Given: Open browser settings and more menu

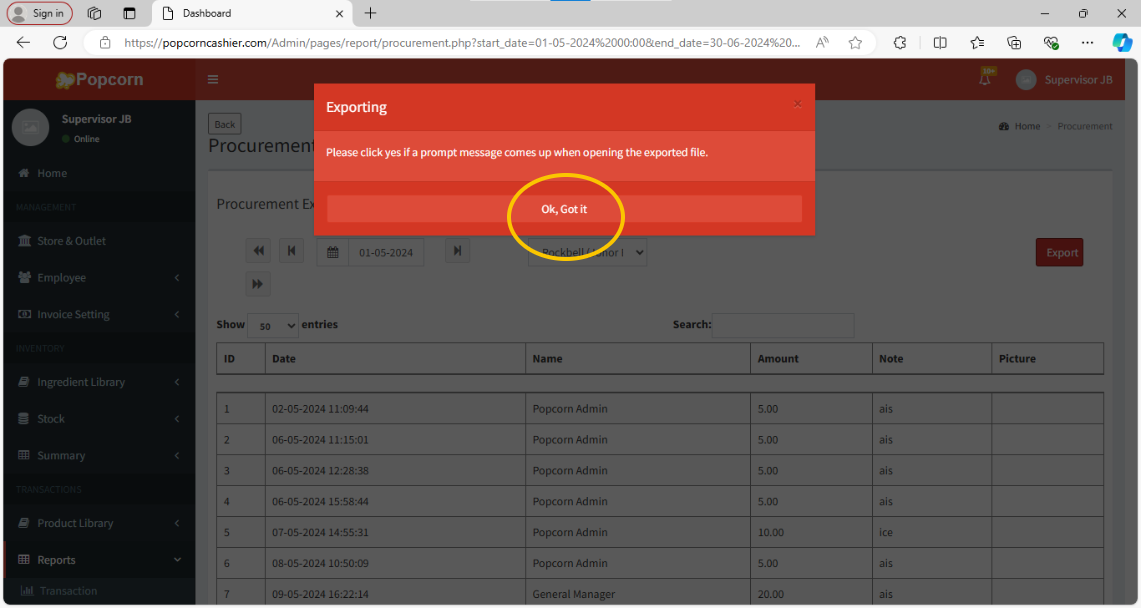Looking at the screenshot, I should (x=1087, y=43).
